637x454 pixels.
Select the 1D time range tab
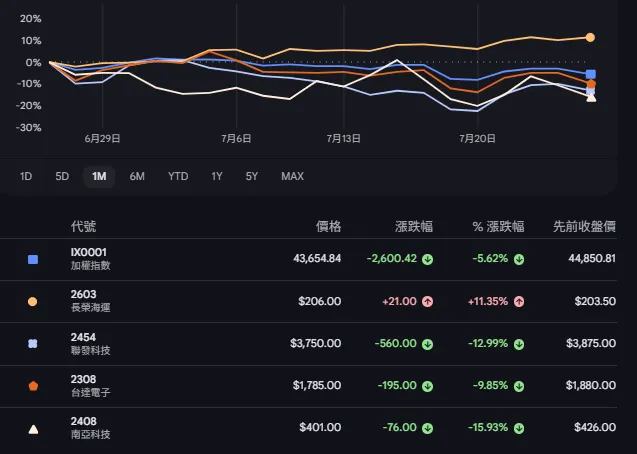point(26,176)
